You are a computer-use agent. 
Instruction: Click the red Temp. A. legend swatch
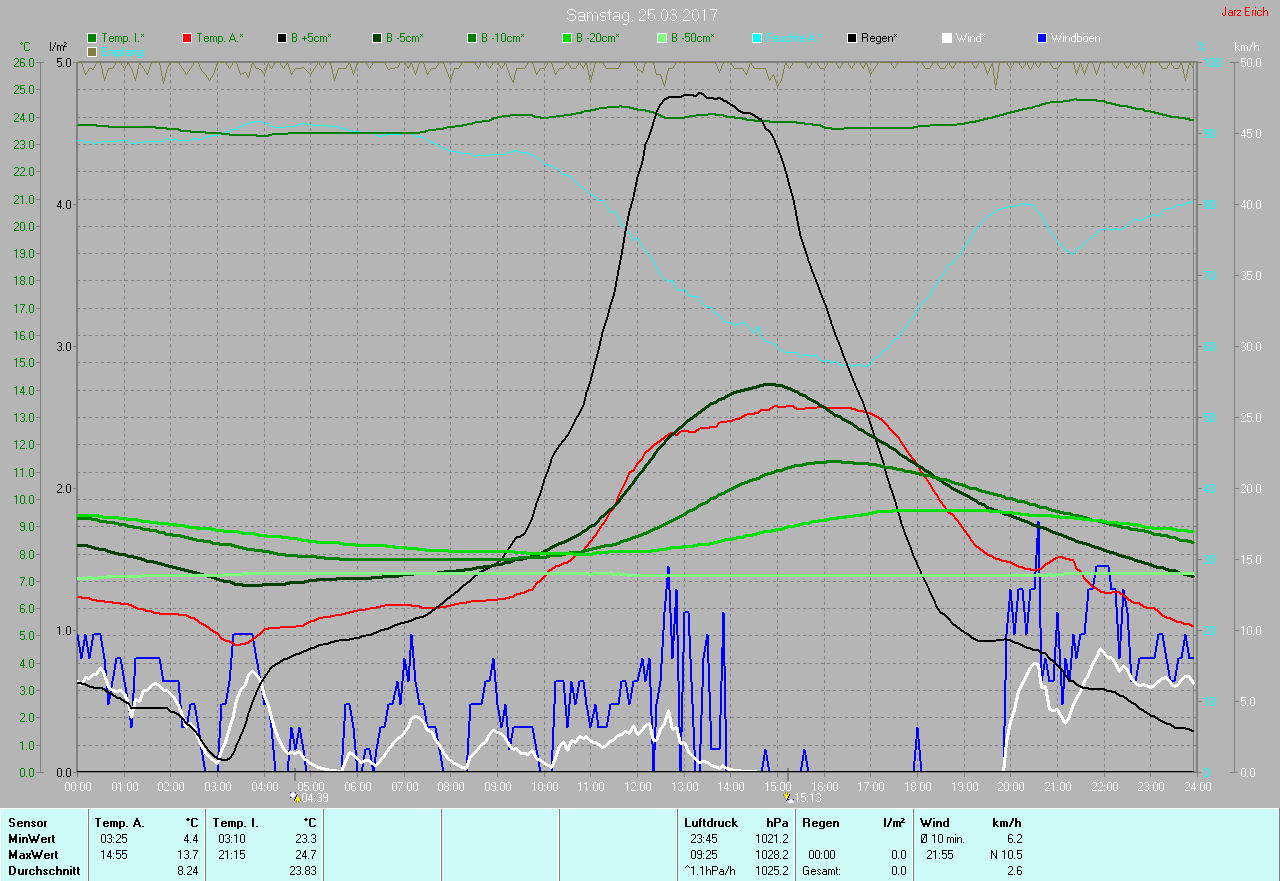pyautogui.click(x=187, y=38)
